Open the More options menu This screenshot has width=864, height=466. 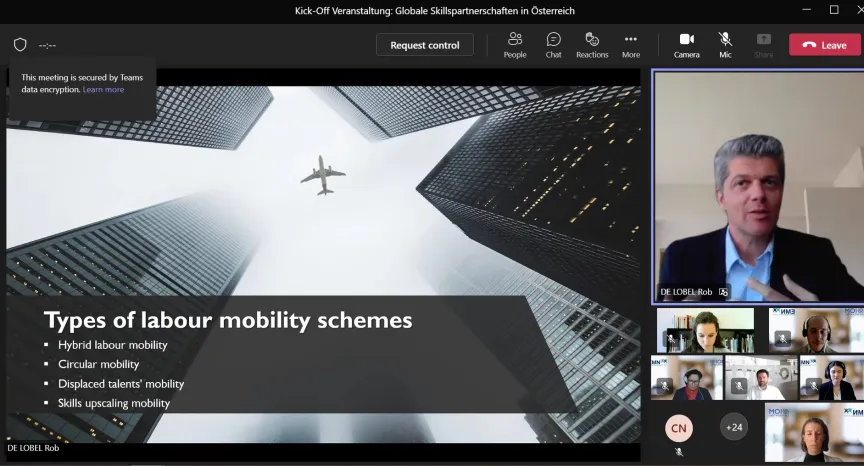pyautogui.click(x=630, y=44)
